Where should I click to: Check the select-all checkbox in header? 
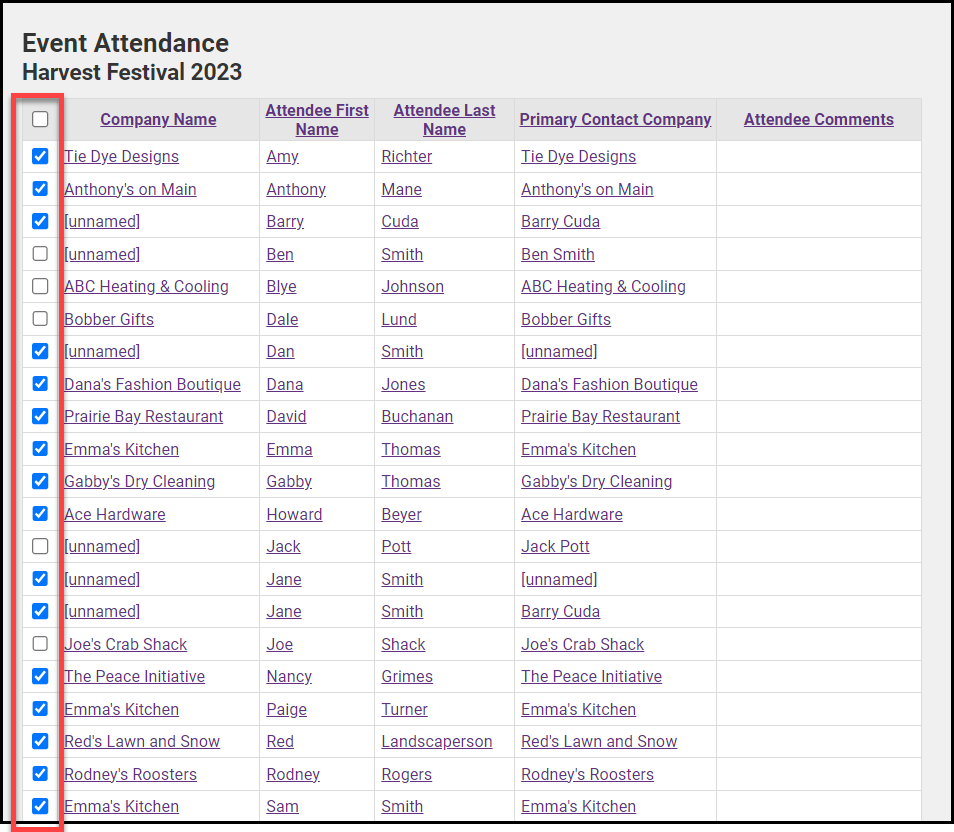(40, 119)
